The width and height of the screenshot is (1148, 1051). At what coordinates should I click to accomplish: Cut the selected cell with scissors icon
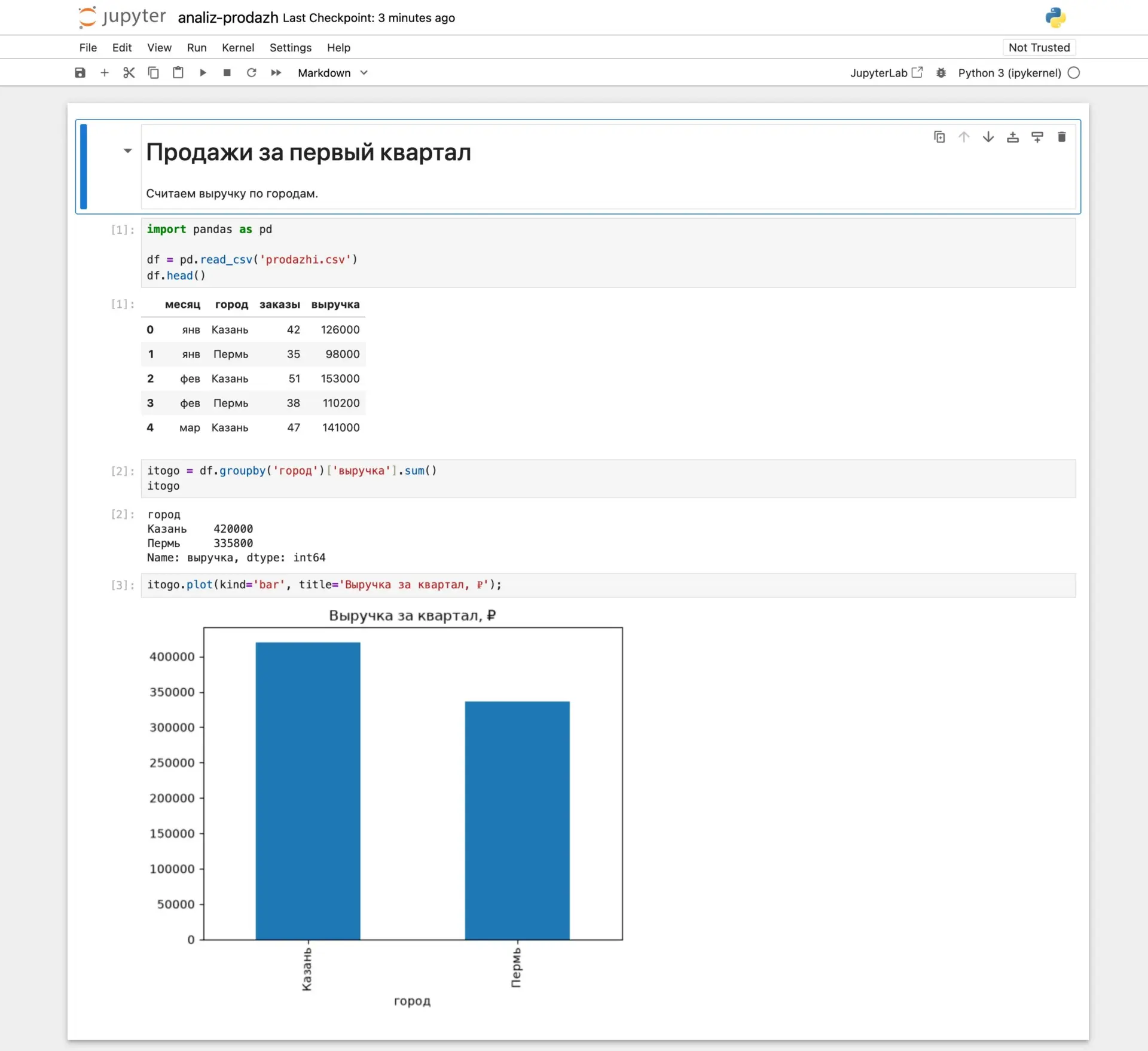129,73
